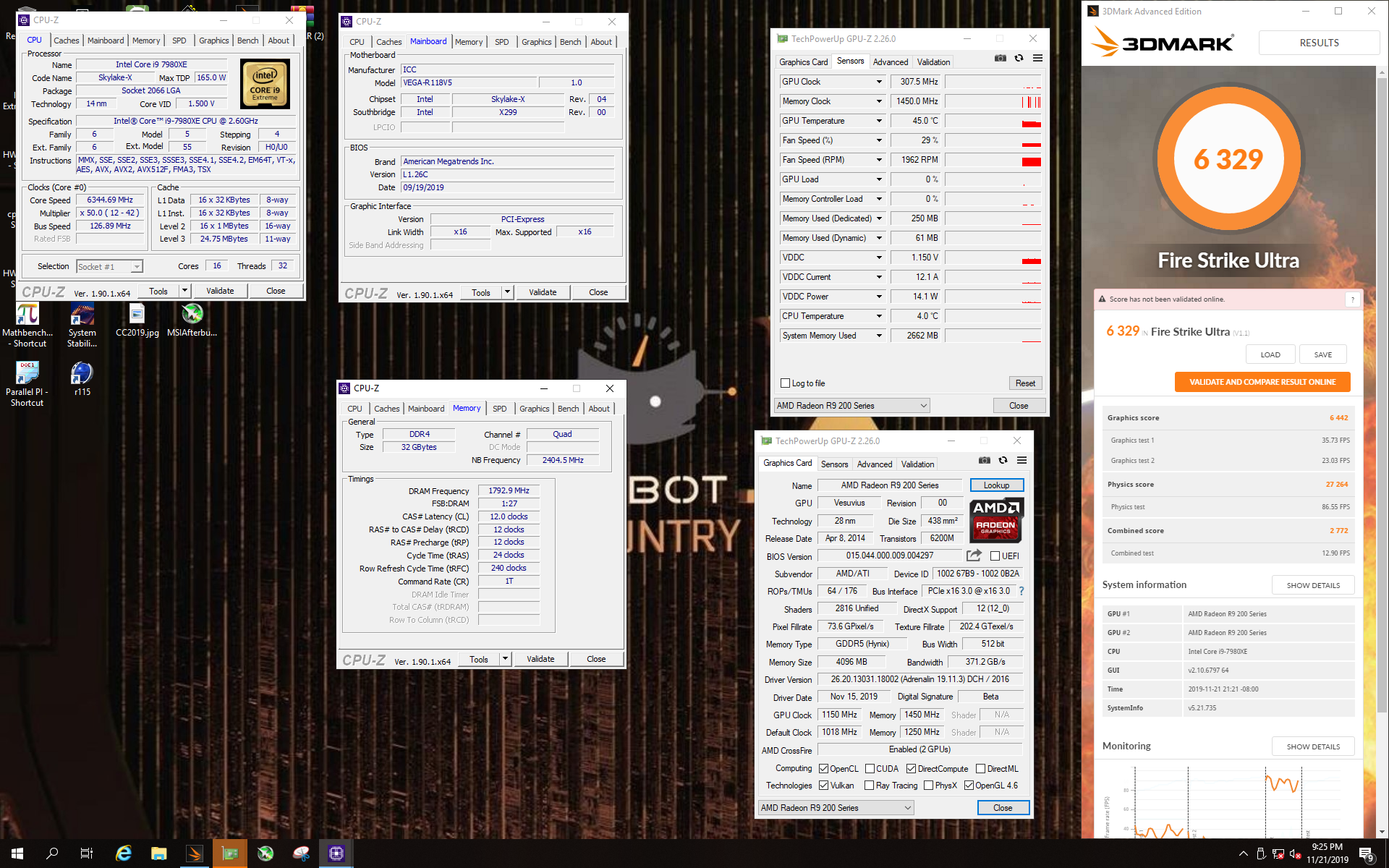Click the Bus Interface question mark
The height and width of the screenshot is (868, 1389).
[1021, 591]
